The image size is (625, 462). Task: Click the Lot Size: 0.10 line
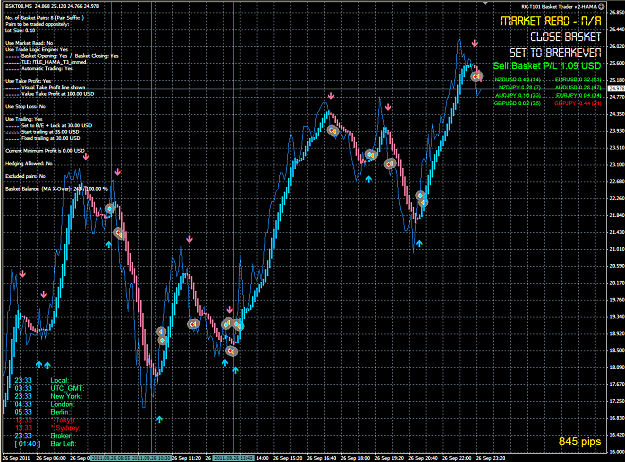point(20,30)
